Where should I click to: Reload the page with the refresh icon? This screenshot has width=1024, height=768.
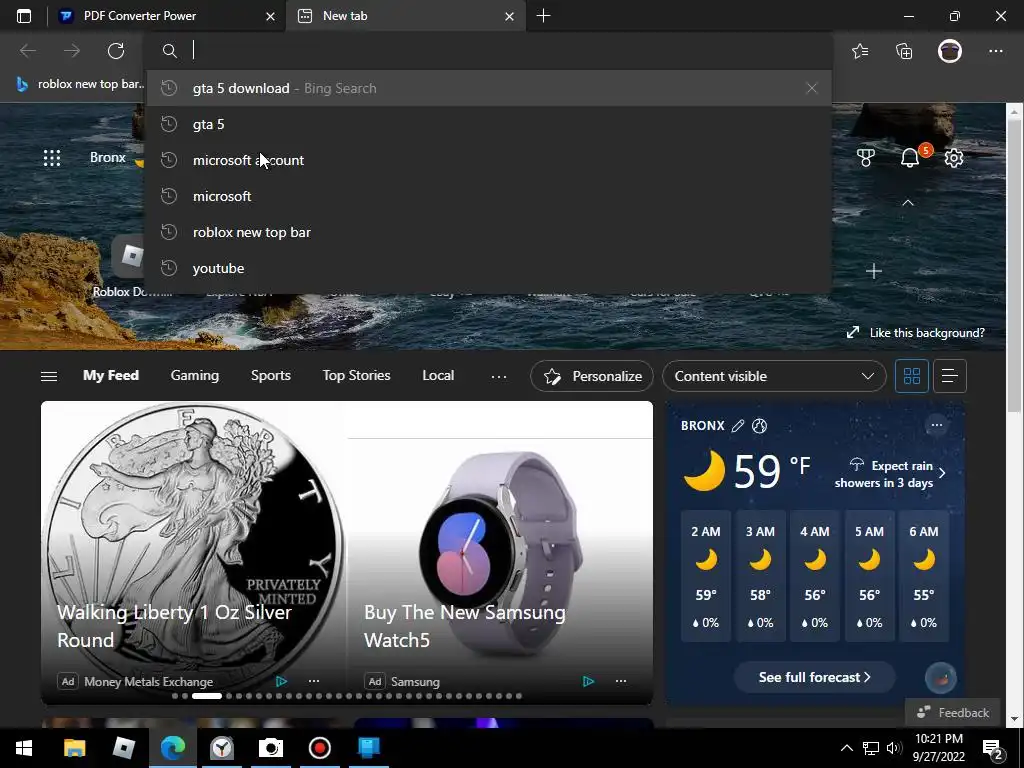[x=116, y=50]
